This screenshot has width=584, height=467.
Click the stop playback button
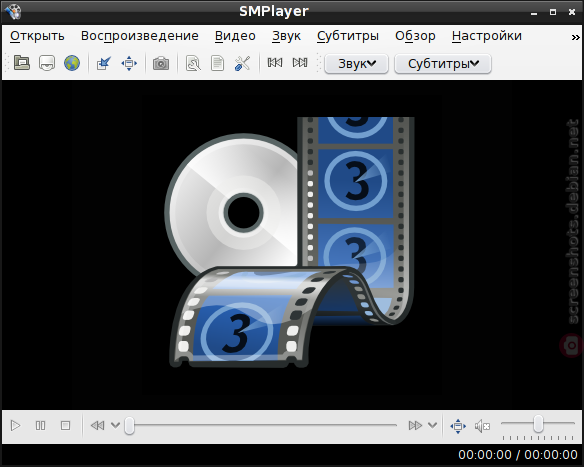(65, 425)
